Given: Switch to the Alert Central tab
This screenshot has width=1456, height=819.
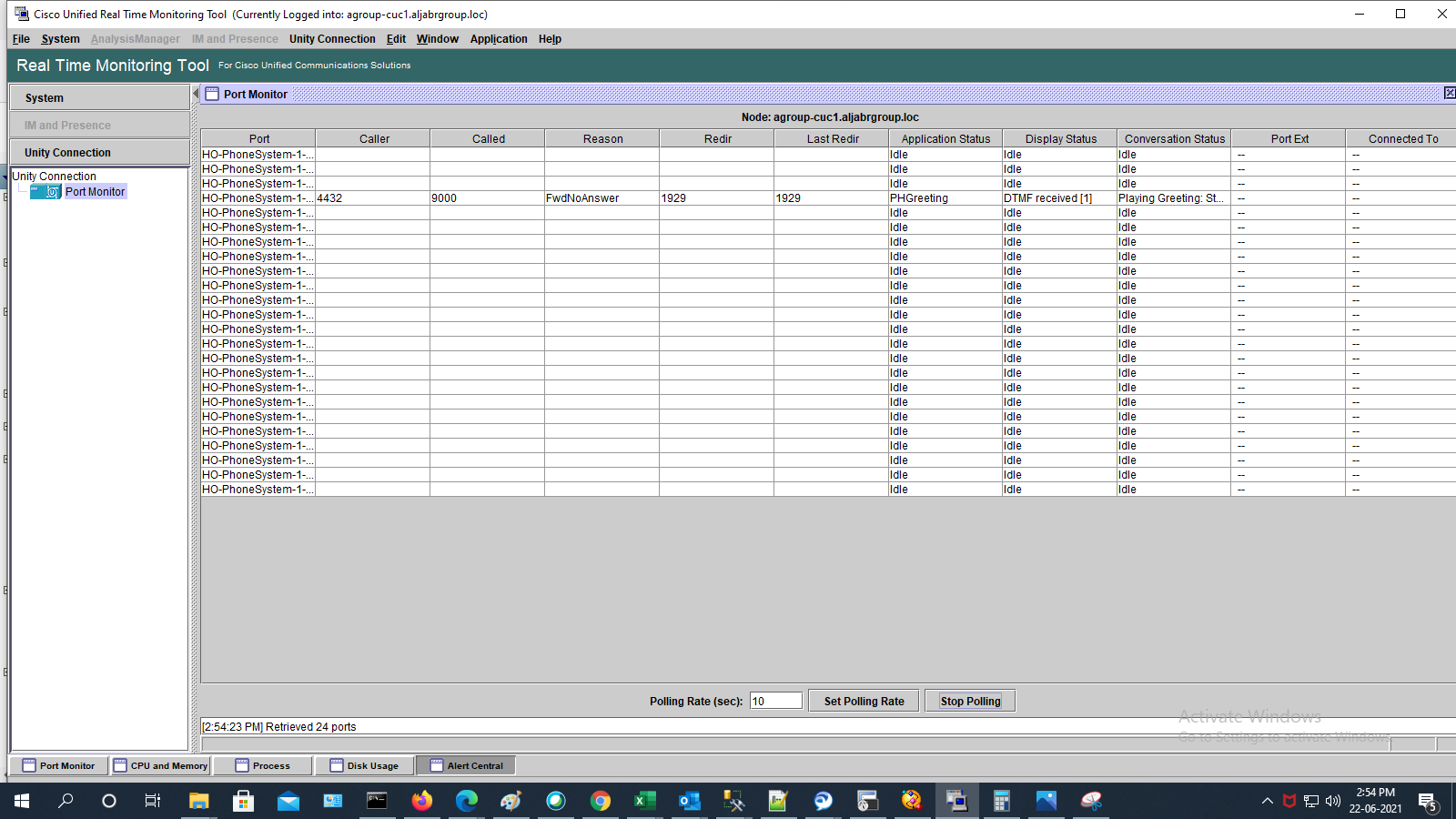Looking at the screenshot, I should 466,765.
